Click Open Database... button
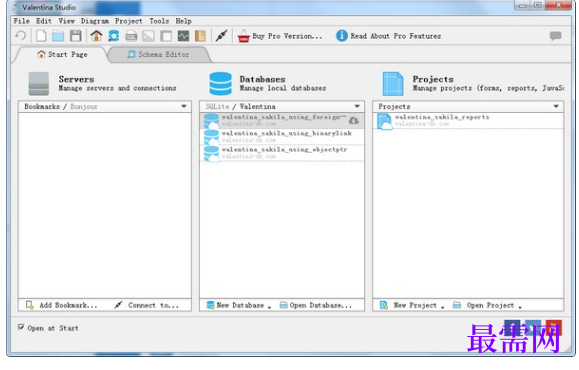 316,305
